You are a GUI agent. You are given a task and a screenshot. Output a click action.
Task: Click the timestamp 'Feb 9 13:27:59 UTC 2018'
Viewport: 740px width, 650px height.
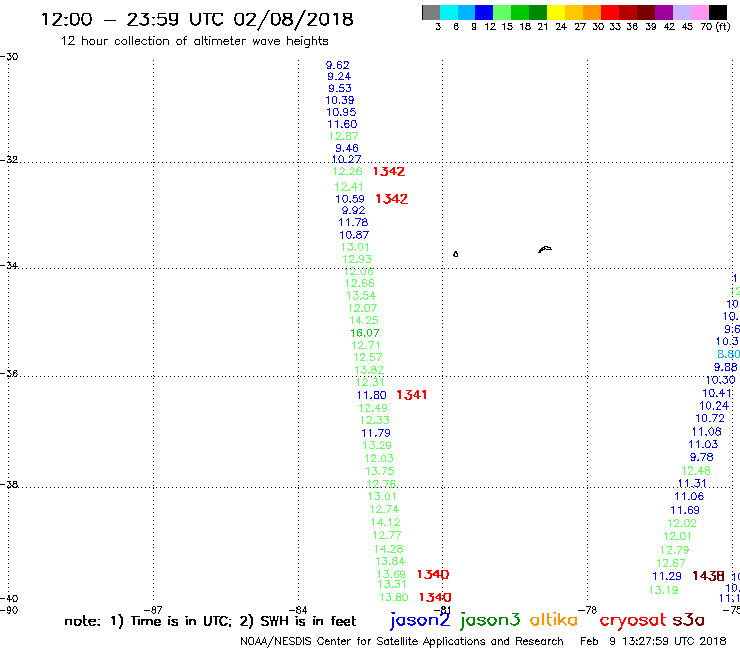tap(653, 642)
